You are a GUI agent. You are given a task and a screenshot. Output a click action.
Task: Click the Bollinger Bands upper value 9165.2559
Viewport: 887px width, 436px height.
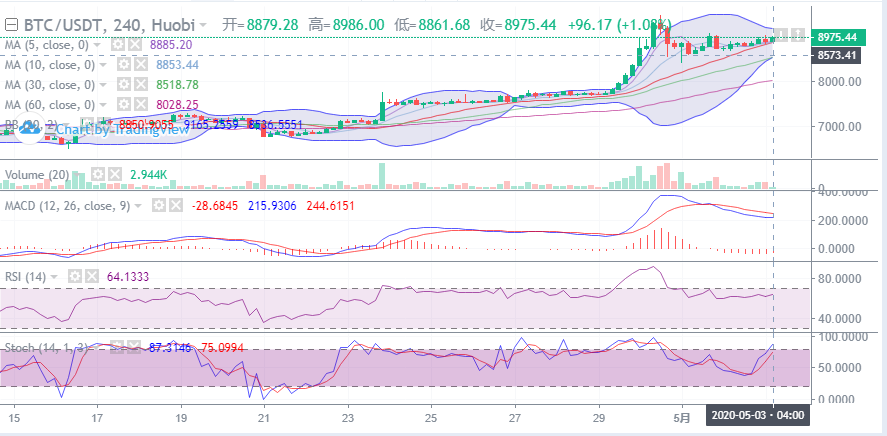pyautogui.click(x=212, y=124)
